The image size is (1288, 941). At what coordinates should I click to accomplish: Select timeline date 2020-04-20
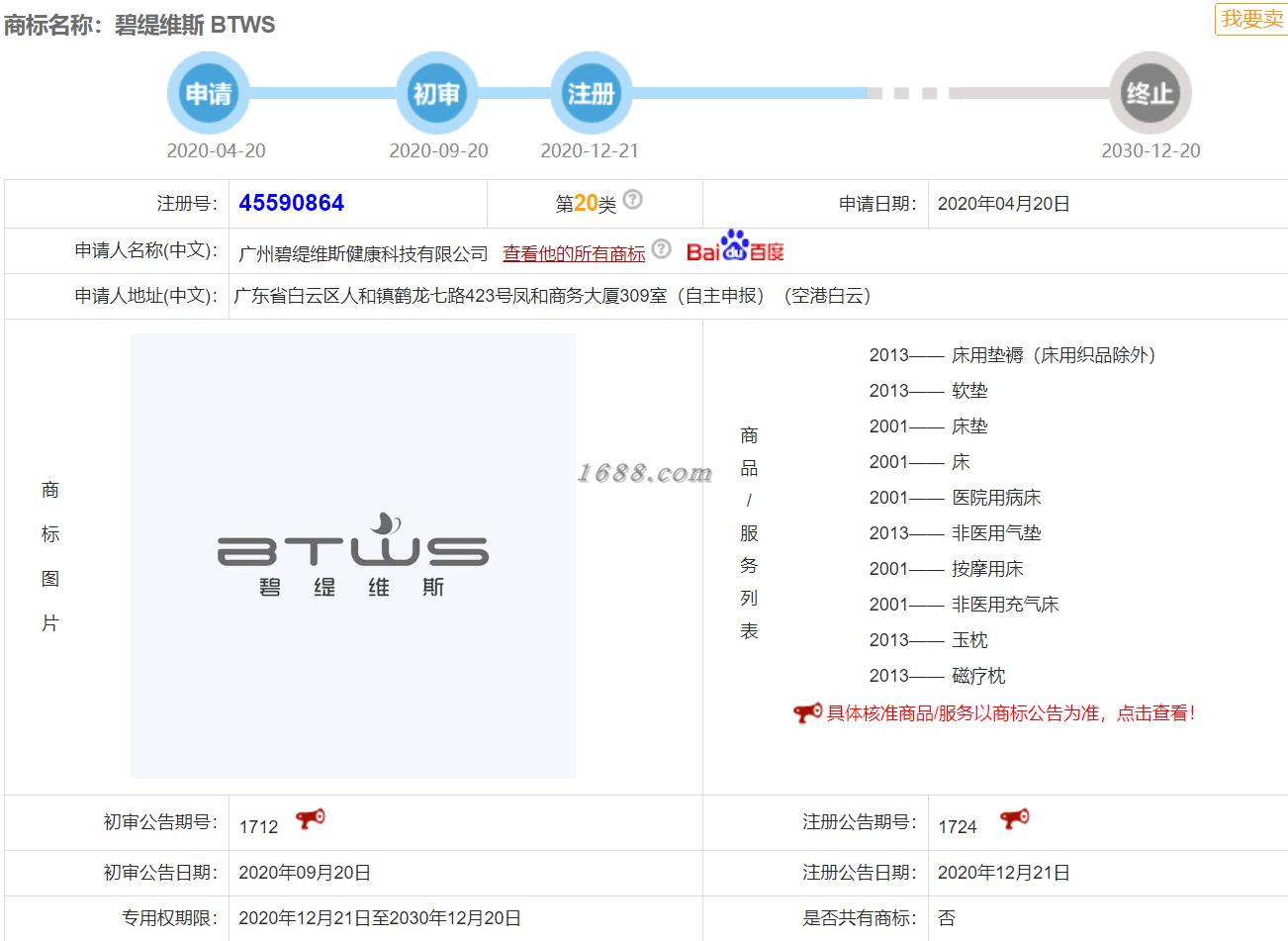point(216,150)
